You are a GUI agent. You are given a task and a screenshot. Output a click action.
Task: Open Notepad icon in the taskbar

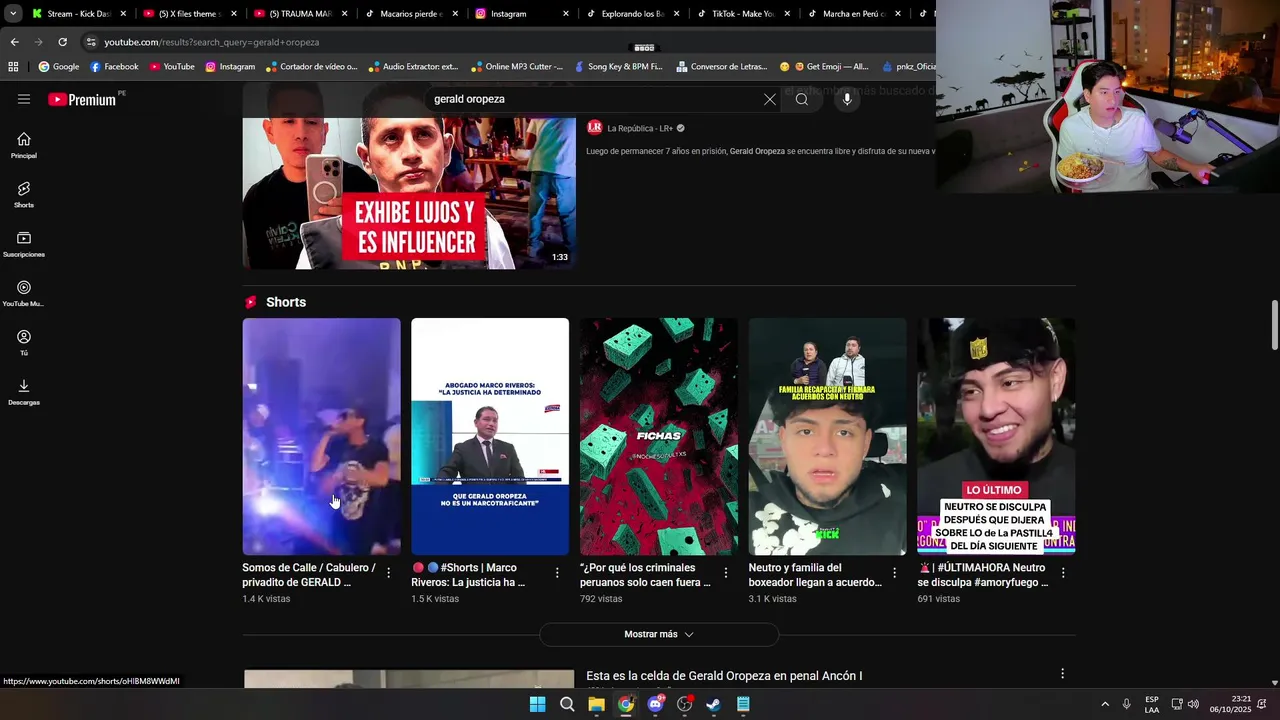click(743, 704)
